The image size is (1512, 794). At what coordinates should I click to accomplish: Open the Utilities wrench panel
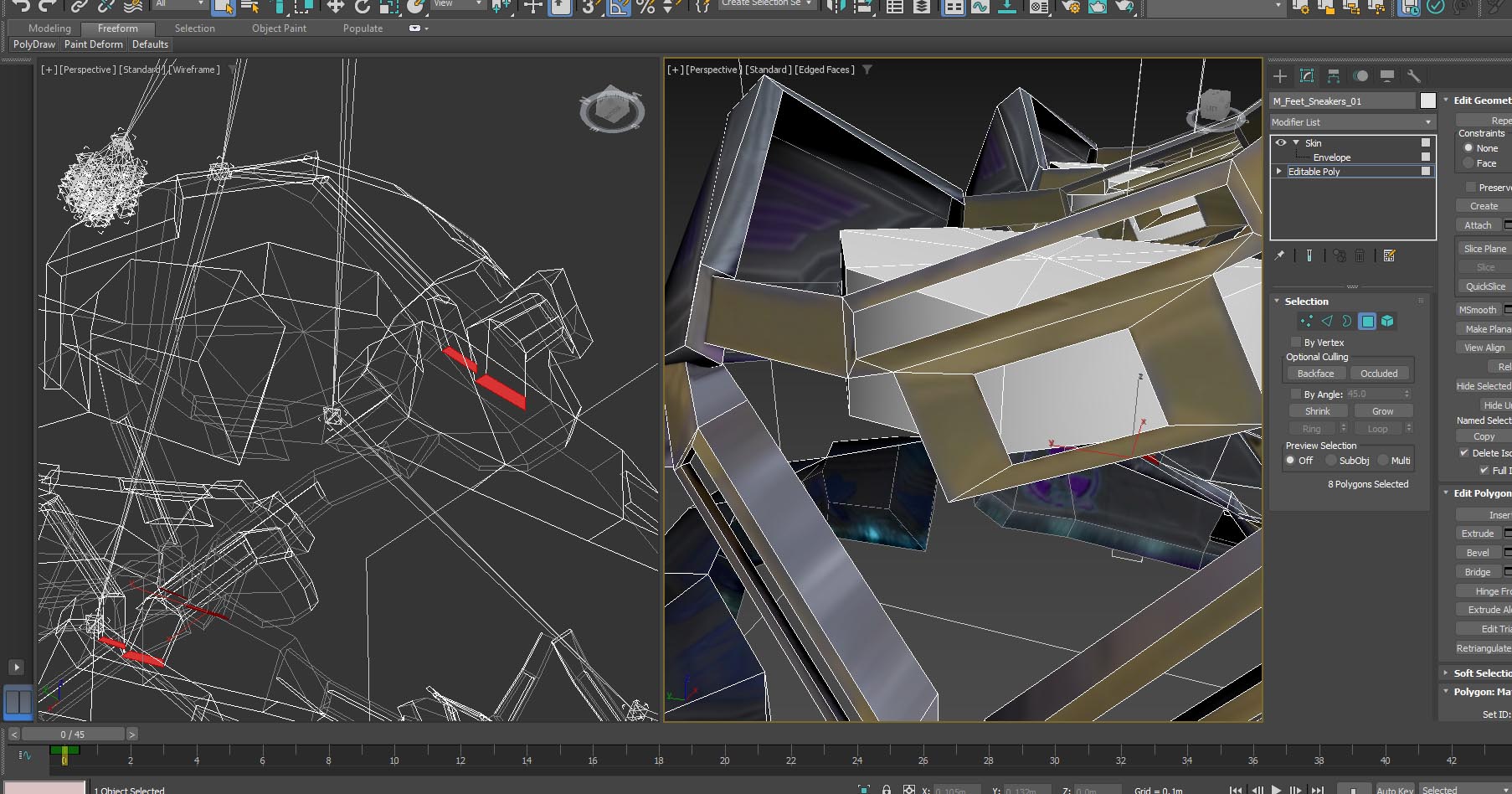pyautogui.click(x=1414, y=76)
